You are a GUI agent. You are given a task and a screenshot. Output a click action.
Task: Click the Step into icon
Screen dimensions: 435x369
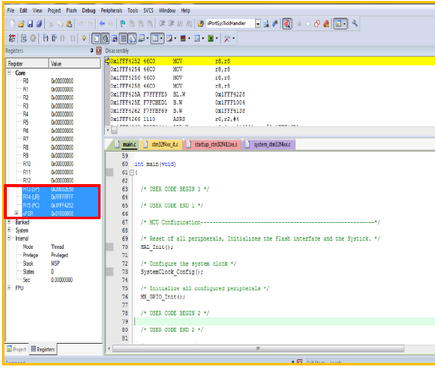click(x=45, y=38)
